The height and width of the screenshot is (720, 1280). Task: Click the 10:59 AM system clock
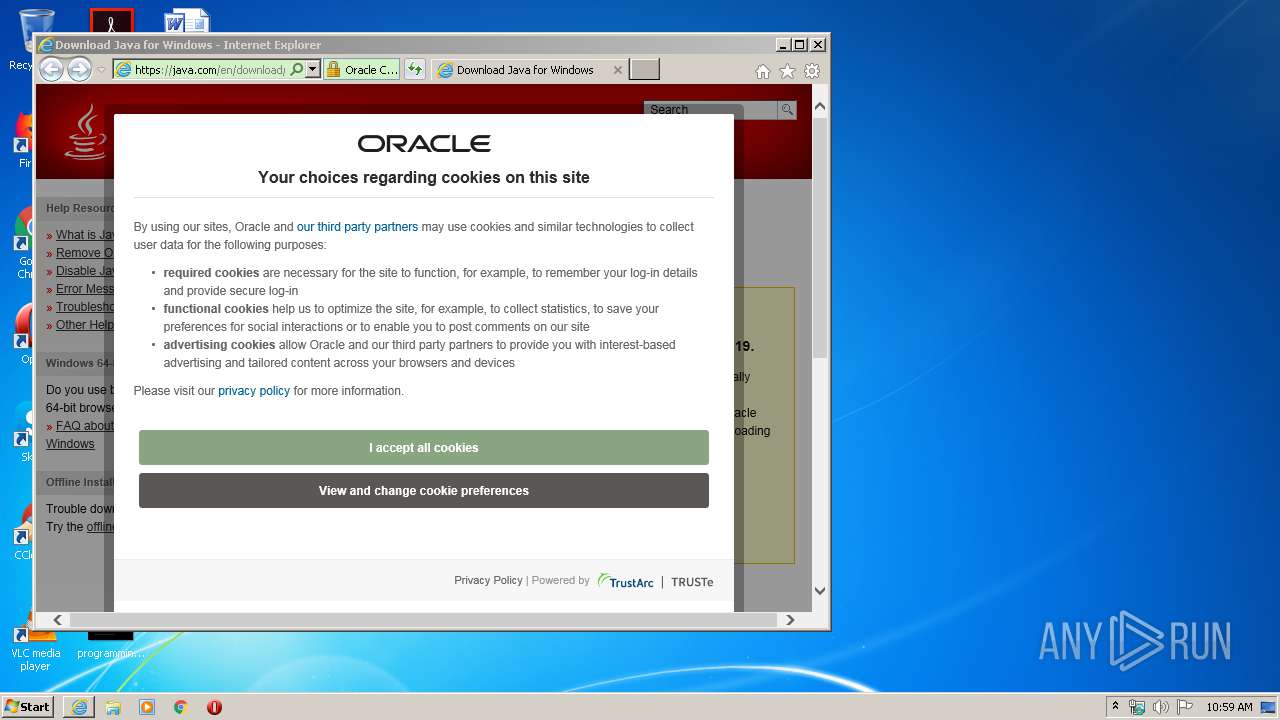[x=1229, y=707]
